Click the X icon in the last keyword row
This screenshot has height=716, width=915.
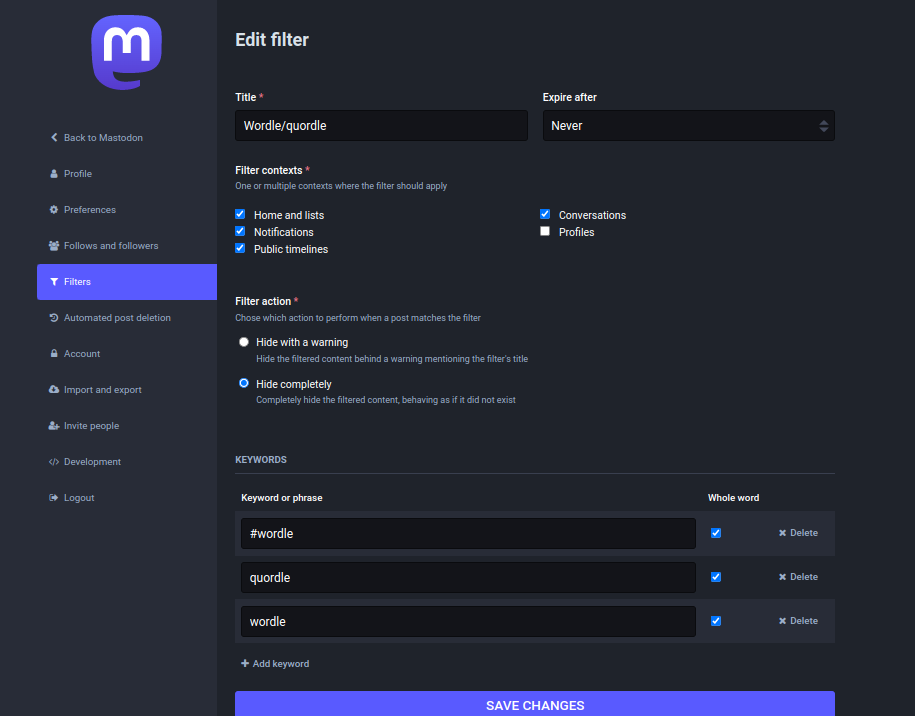(x=783, y=621)
